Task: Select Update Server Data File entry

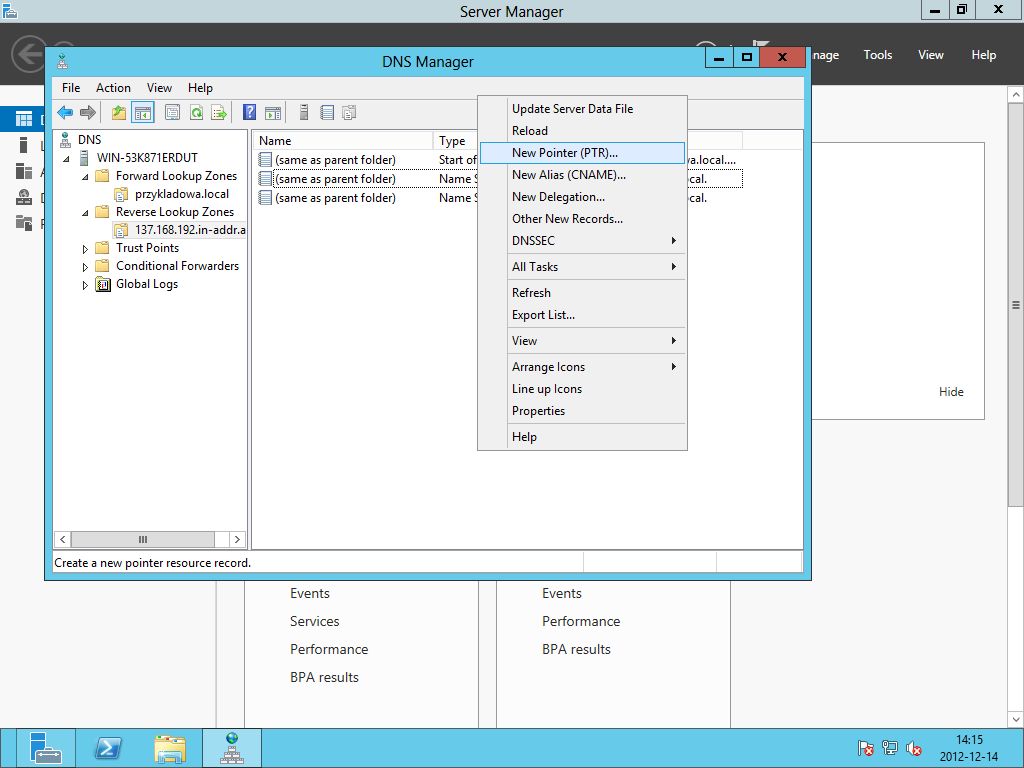Action: tap(583, 108)
